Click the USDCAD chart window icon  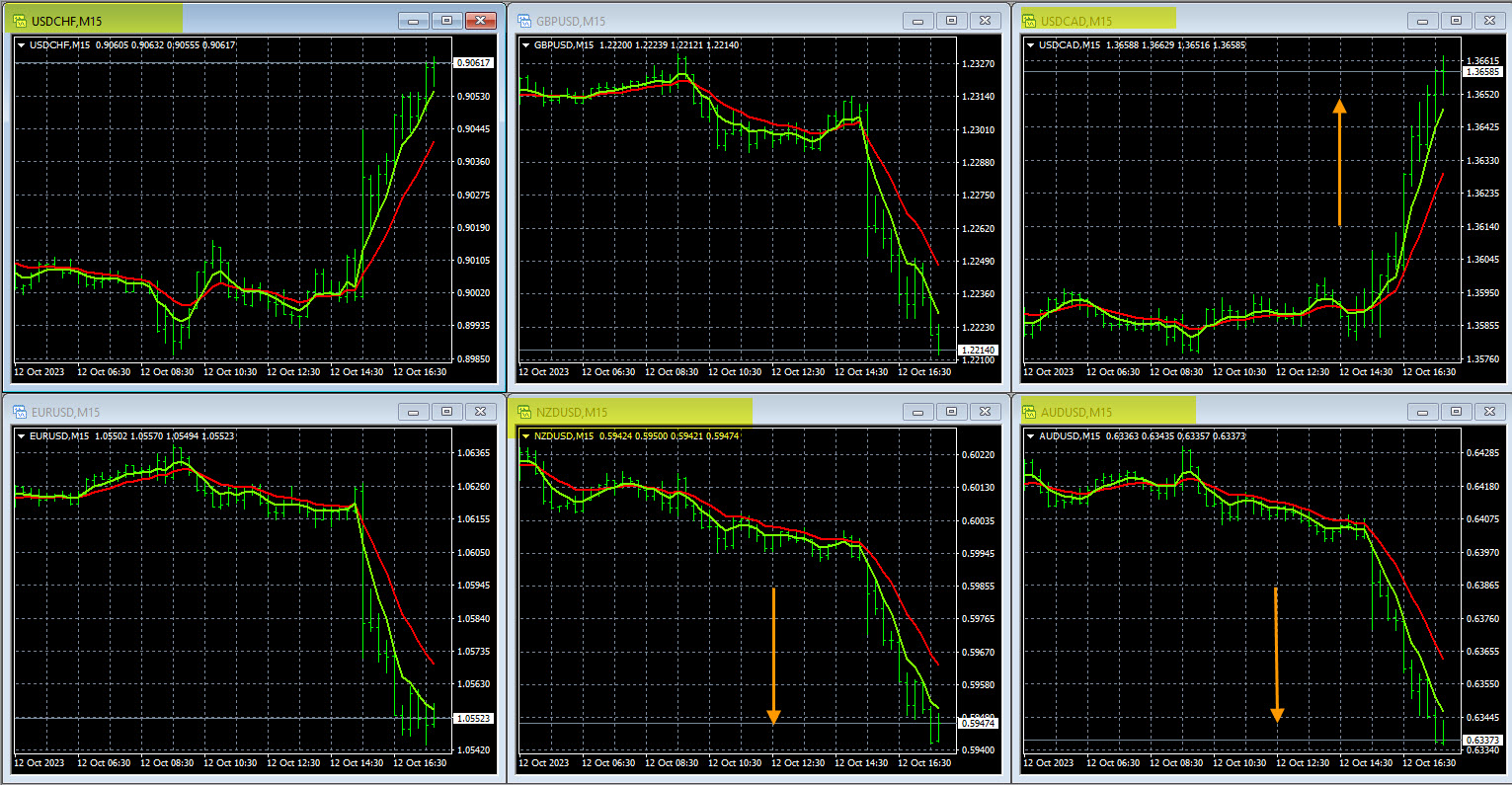1029,21
